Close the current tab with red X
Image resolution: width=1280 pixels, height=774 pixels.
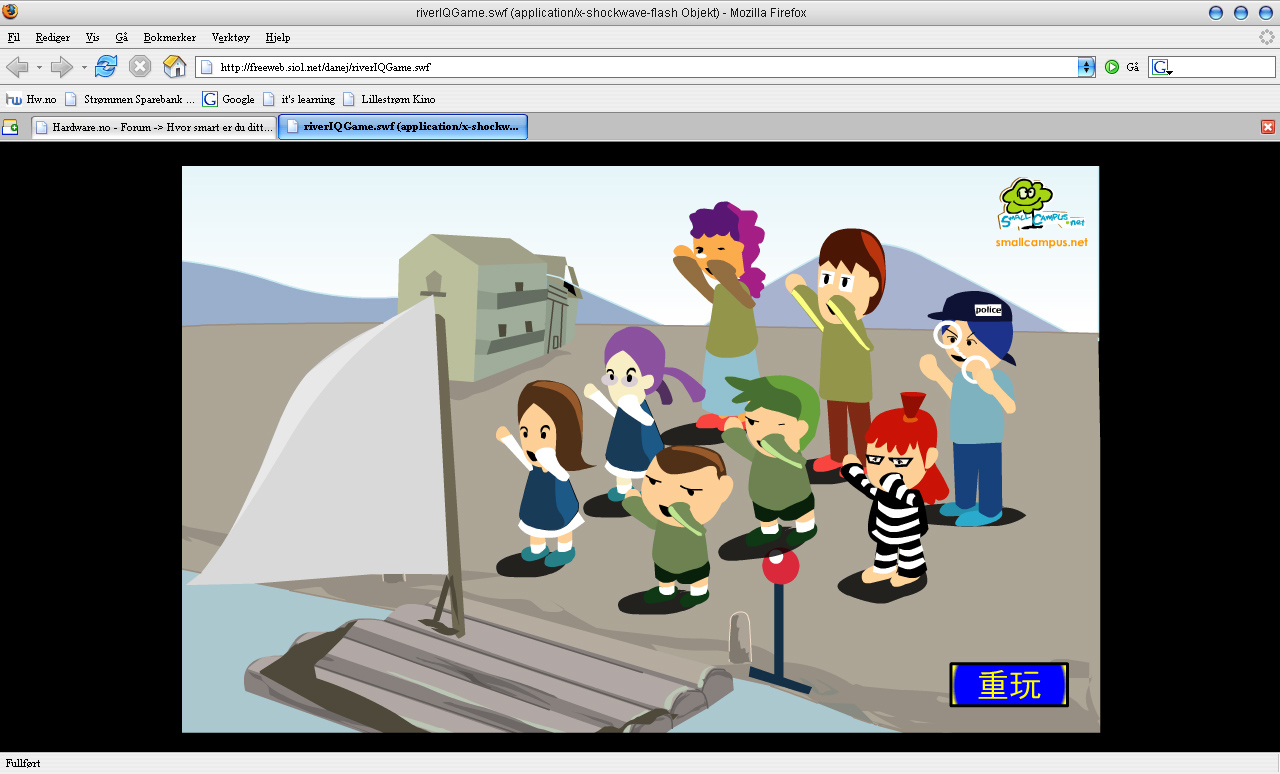click(x=1267, y=127)
